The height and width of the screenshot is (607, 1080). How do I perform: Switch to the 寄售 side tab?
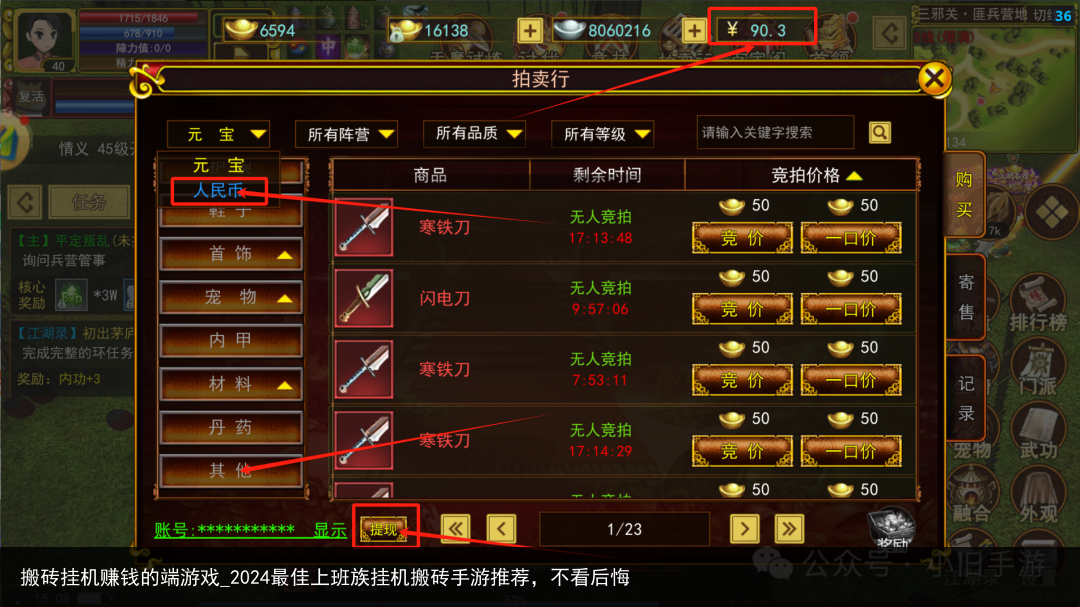[966, 296]
